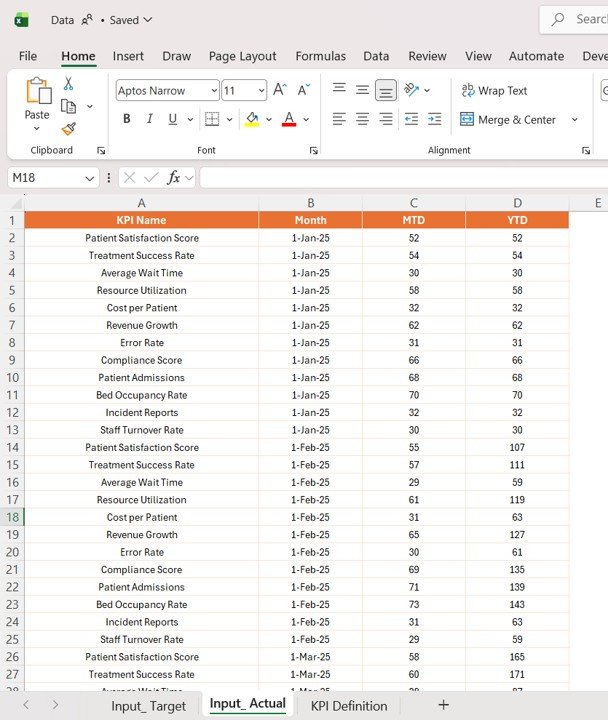Align text left
Image resolution: width=608 pixels, height=720 pixels.
[339, 119]
